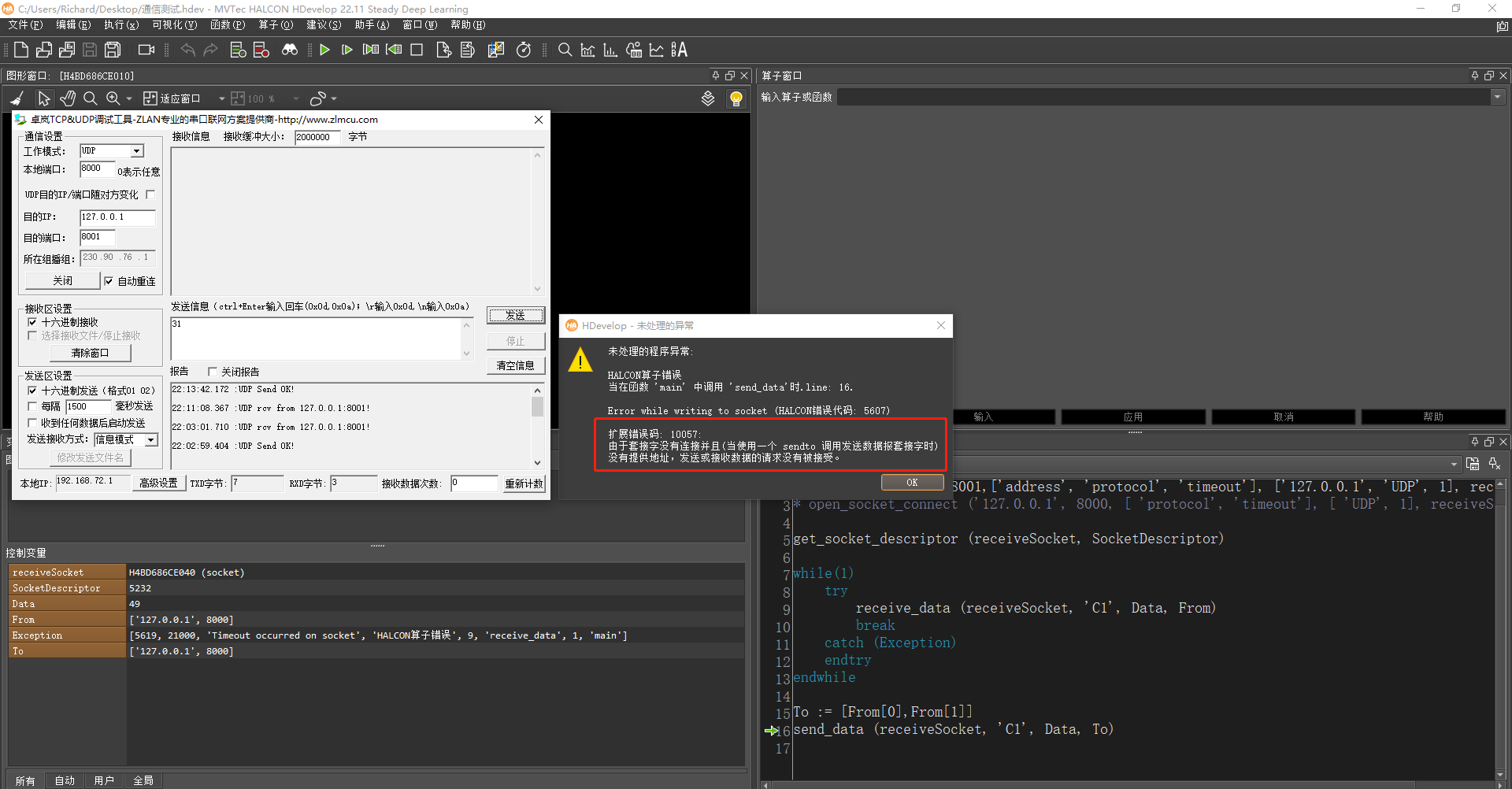
Task: Open 执行(x) menu
Action: [x=121, y=25]
